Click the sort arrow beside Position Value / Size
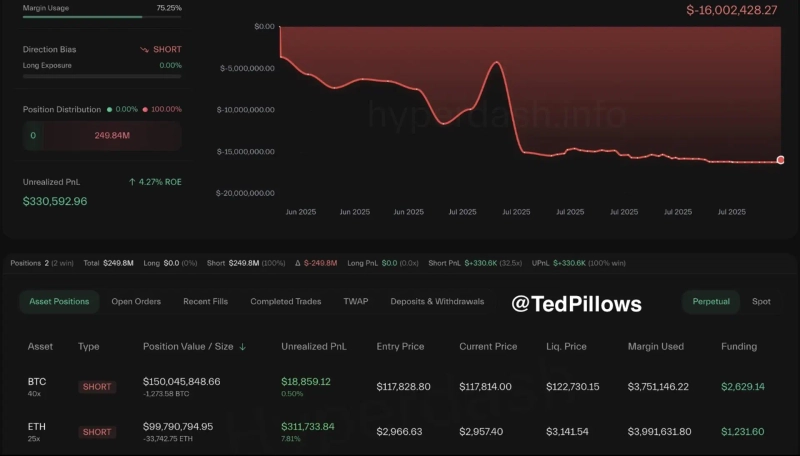 [x=243, y=347]
